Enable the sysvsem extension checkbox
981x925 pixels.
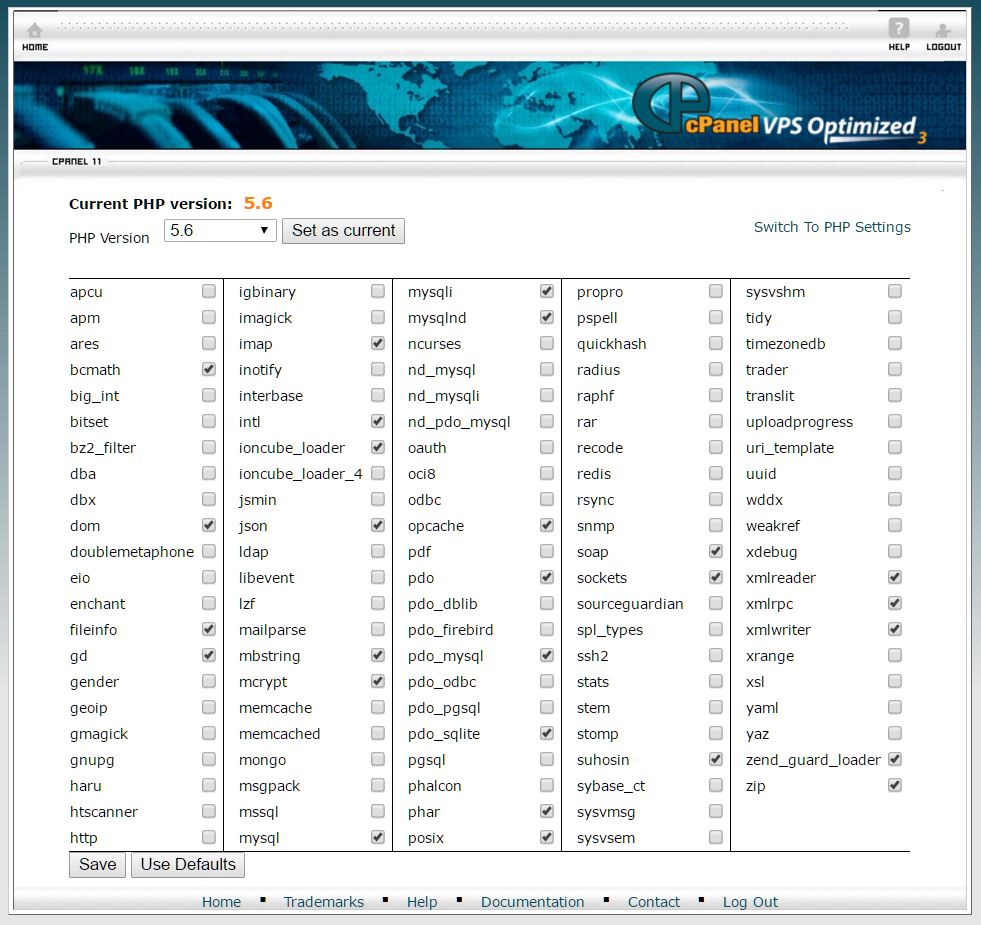(716, 837)
